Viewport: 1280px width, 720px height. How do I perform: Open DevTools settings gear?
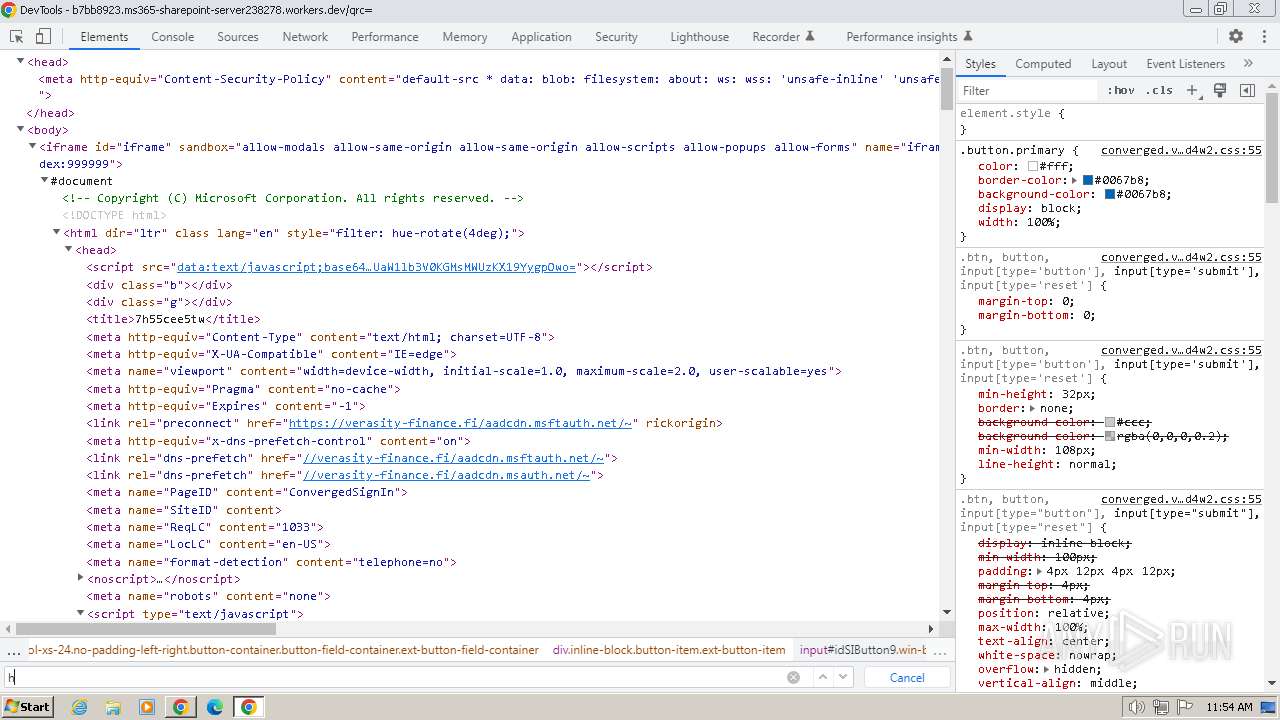[1236, 36]
